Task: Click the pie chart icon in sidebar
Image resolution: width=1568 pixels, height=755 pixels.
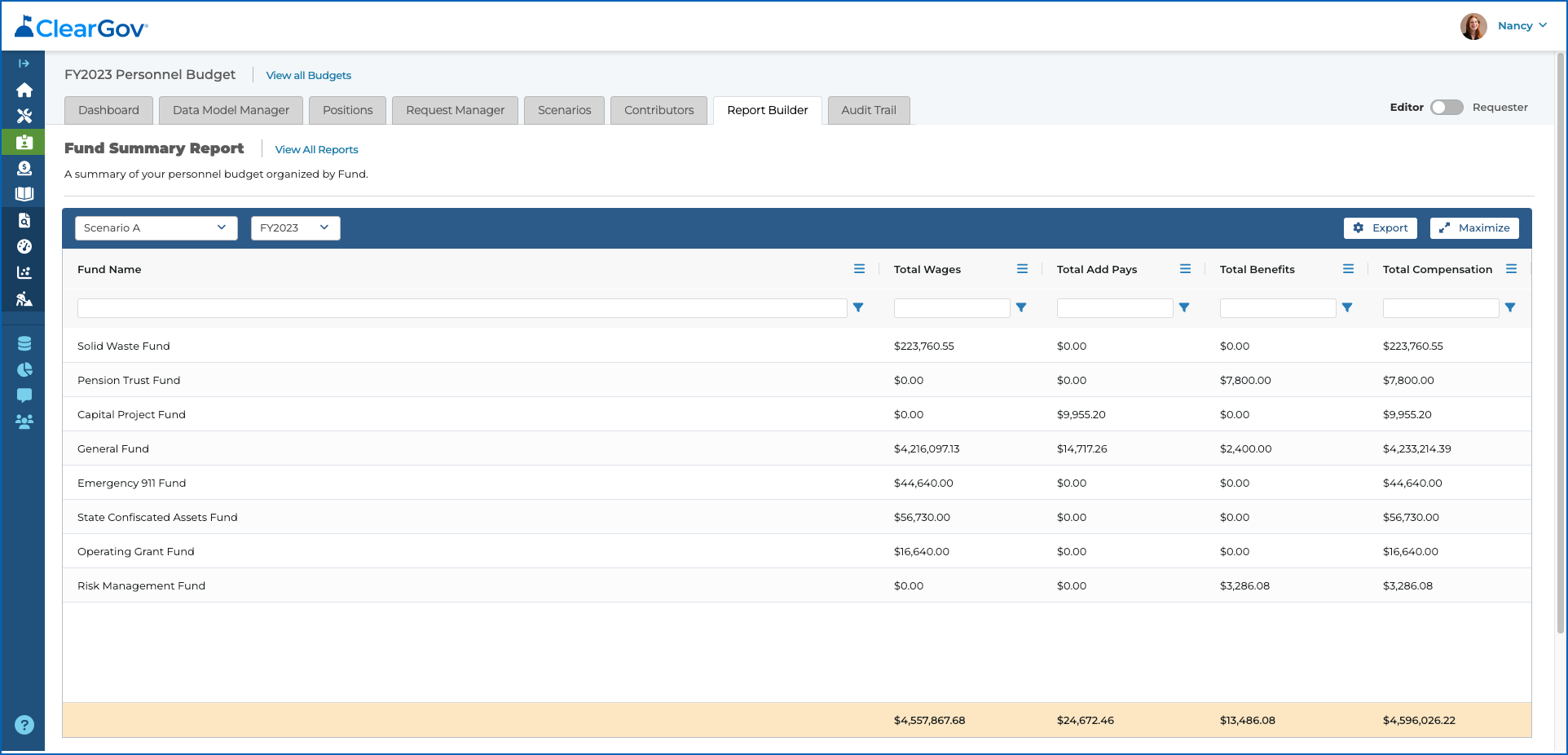Action: (x=24, y=369)
